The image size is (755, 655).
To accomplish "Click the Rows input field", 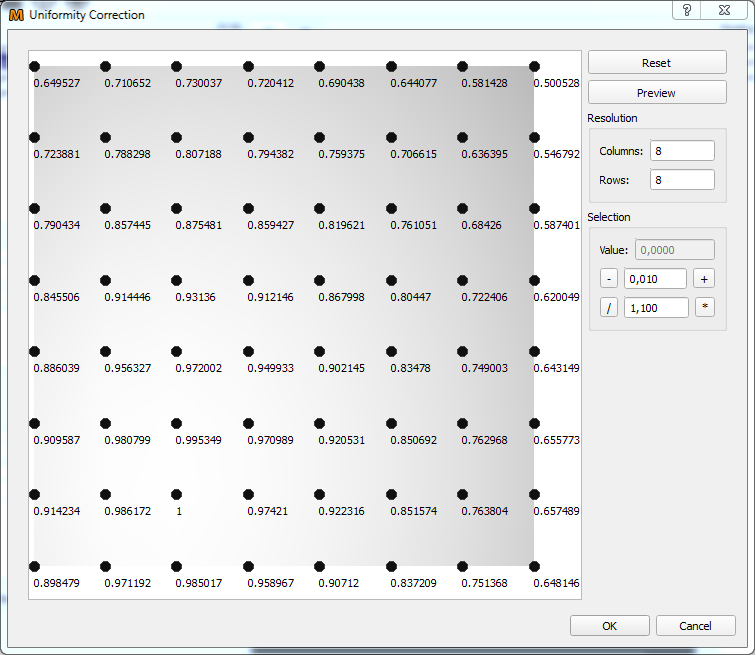I will [x=681, y=180].
